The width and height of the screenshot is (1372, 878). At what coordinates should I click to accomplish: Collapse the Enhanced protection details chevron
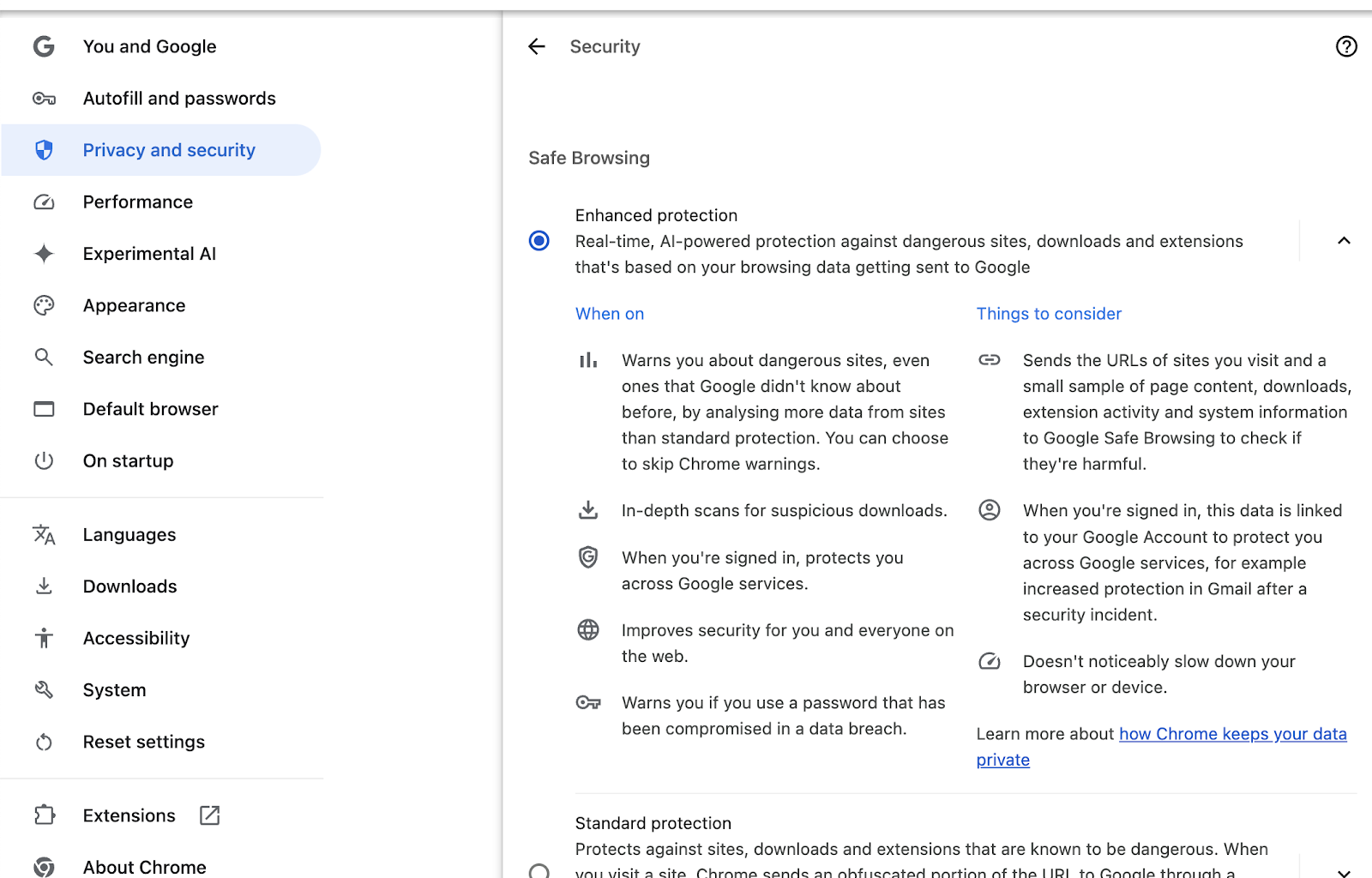[x=1344, y=241]
